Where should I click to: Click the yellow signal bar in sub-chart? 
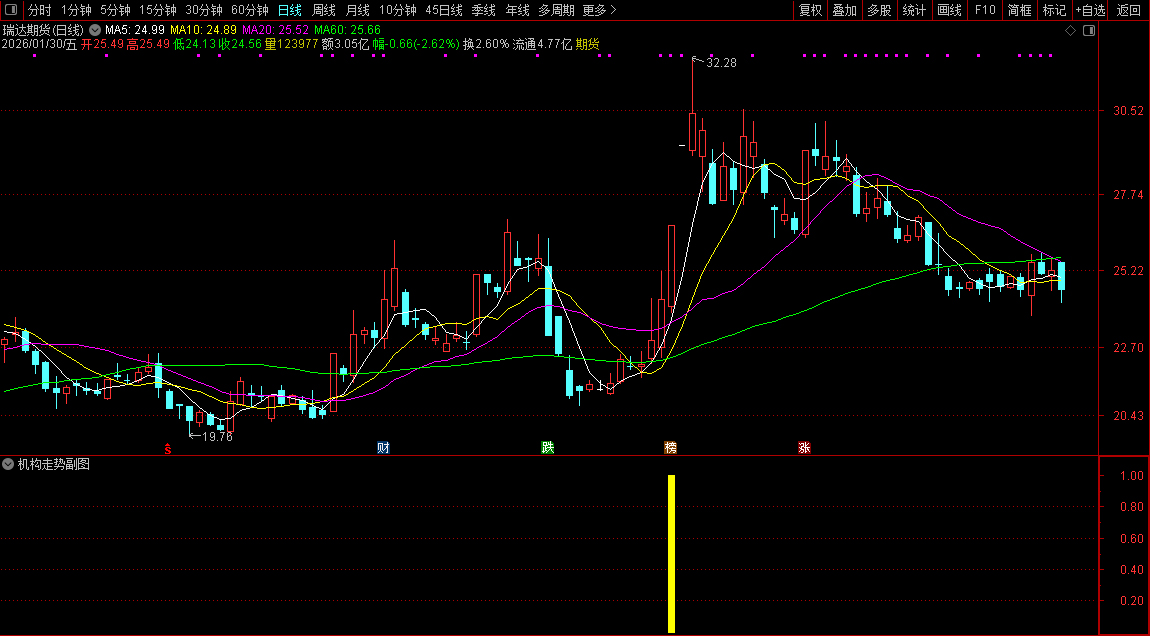click(671, 553)
